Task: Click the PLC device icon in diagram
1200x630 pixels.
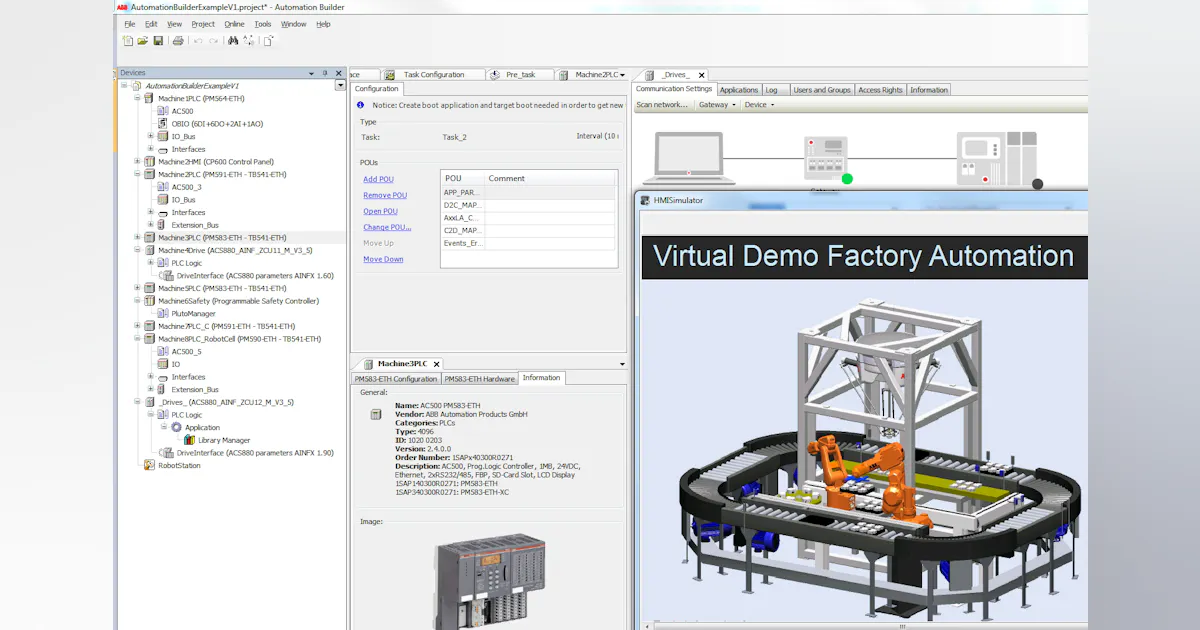Action: (x=997, y=157)
